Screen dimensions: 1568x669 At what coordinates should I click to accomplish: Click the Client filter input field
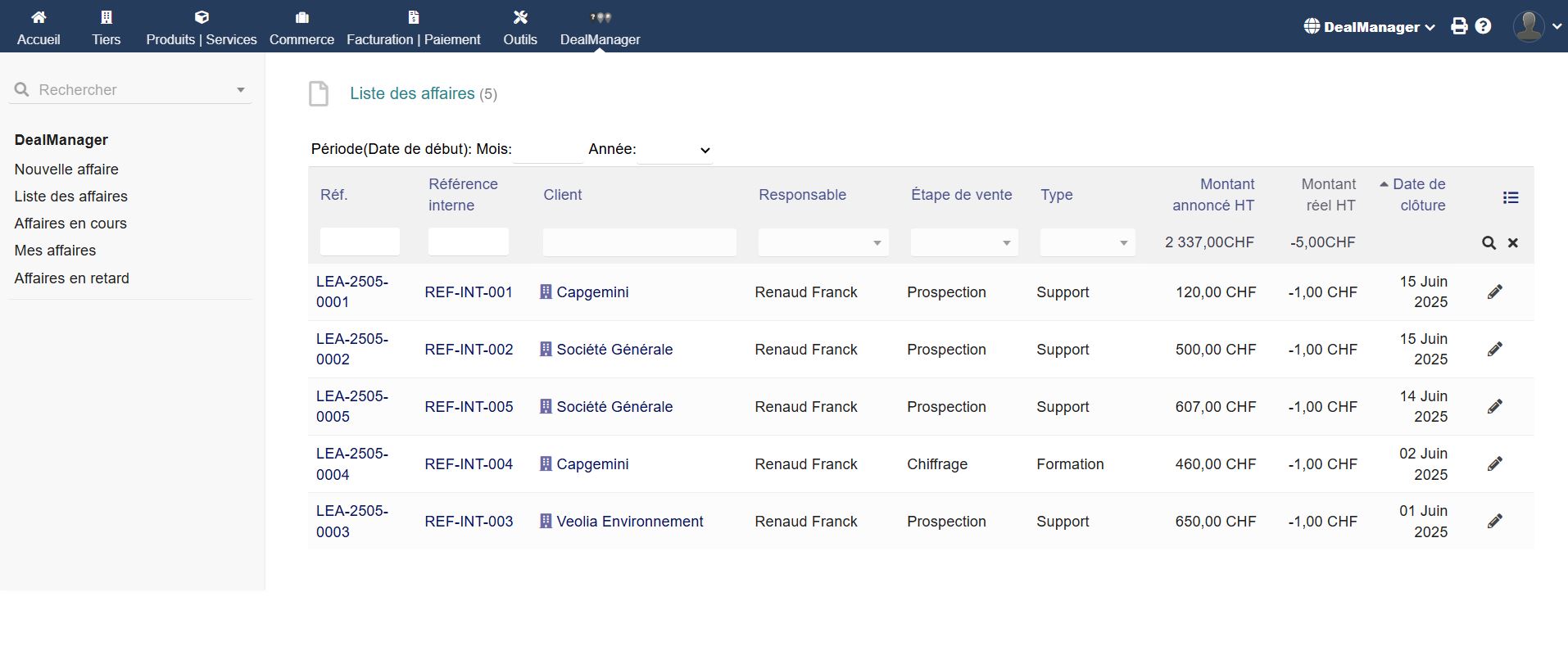pyautogui.click(x=639, y=242)
